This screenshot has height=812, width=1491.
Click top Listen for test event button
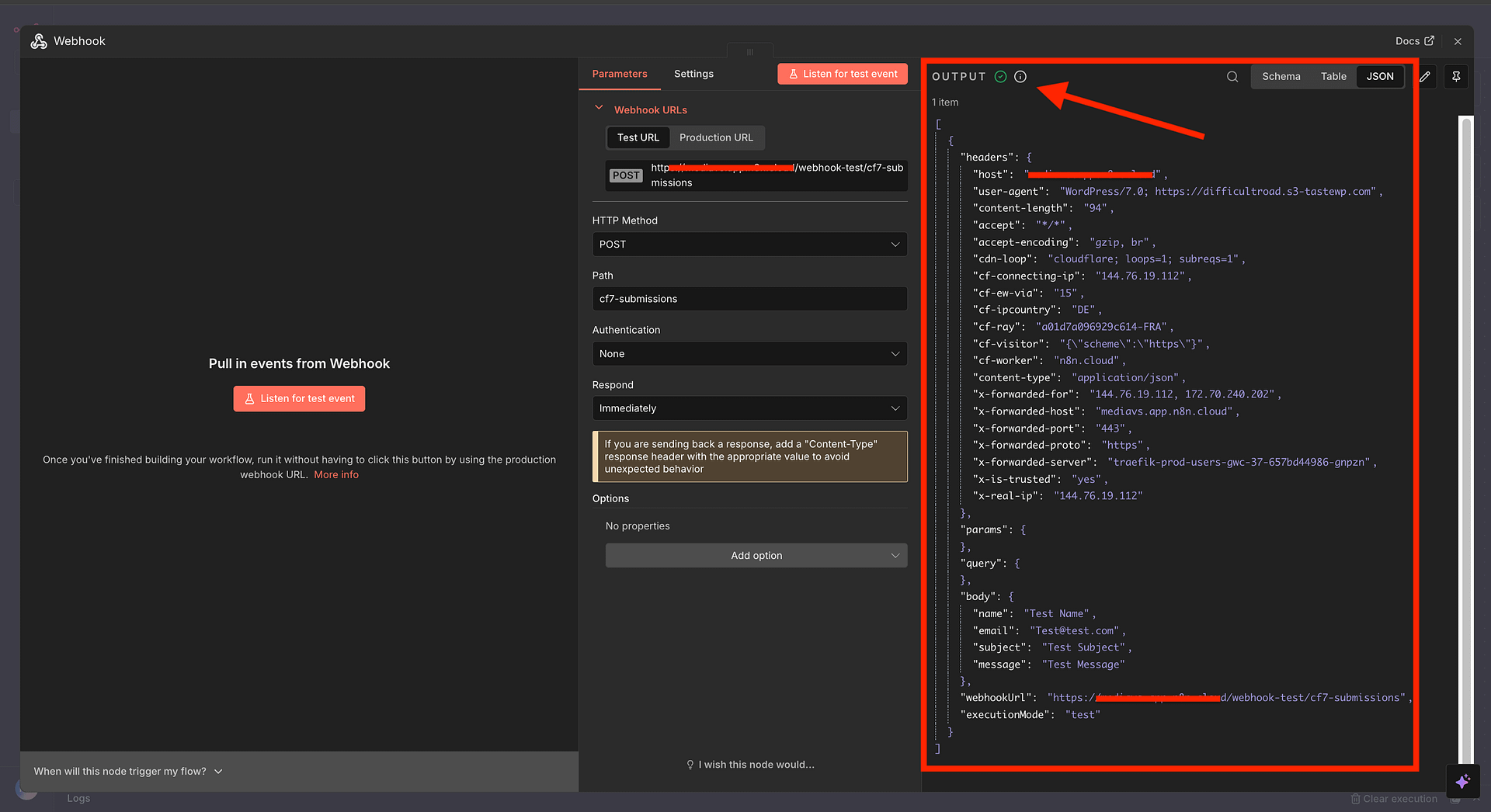point(843,74)
